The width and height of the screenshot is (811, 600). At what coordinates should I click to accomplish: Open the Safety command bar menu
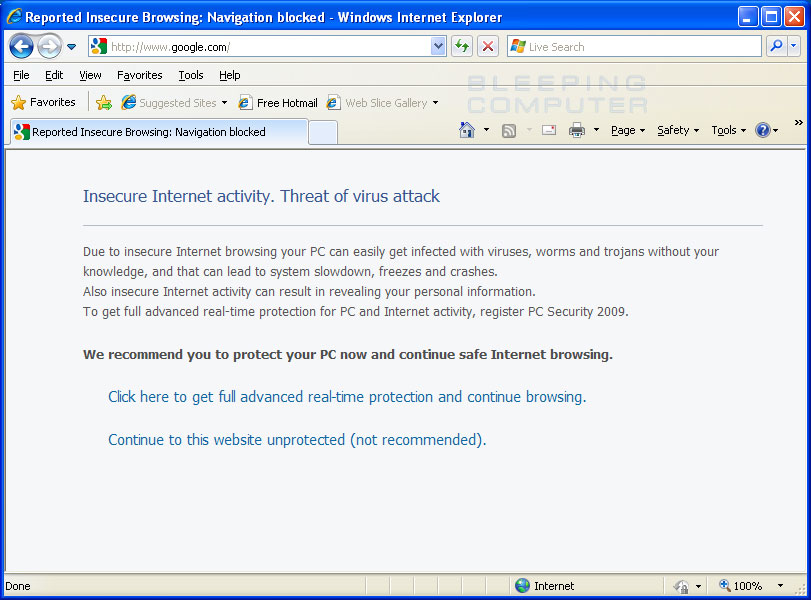(678, 130)
